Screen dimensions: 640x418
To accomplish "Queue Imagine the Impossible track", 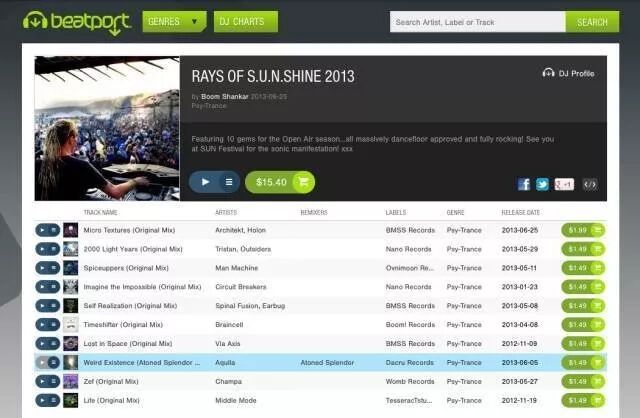I will pyautogui.click(x=53, y=287).
